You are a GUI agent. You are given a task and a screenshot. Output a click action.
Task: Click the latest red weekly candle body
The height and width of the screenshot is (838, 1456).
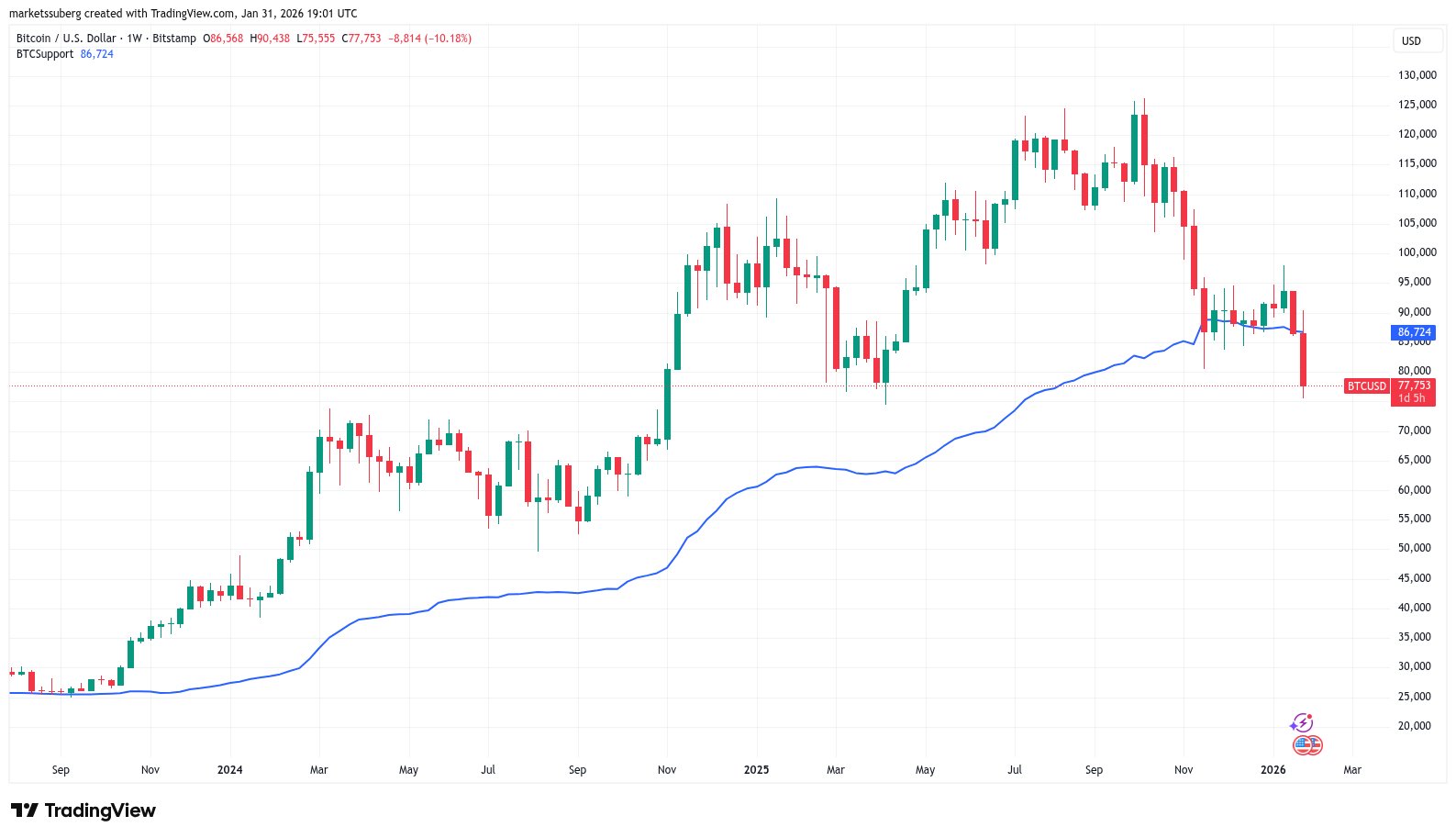point(1303,360)
